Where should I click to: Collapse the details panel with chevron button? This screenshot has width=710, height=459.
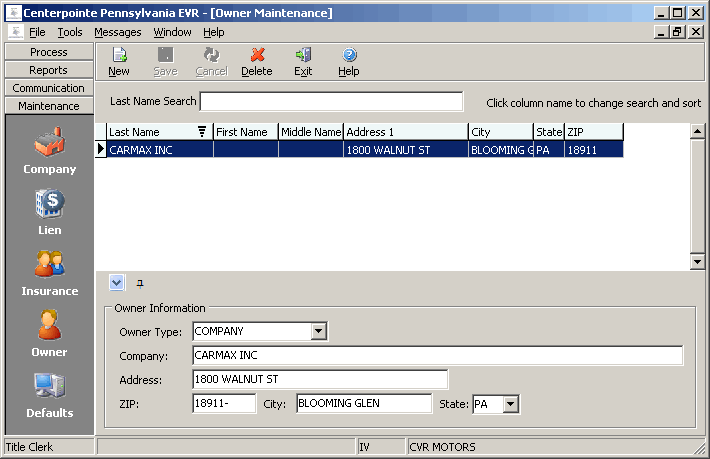click(117, 283)
